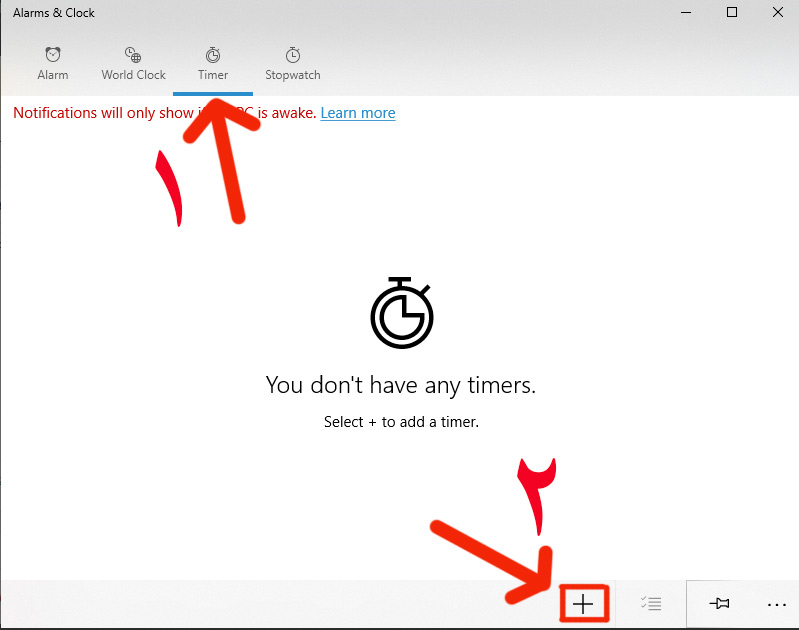Pin Timers to Start using the pin icon
799x630 pixels.
coord(719,604)
